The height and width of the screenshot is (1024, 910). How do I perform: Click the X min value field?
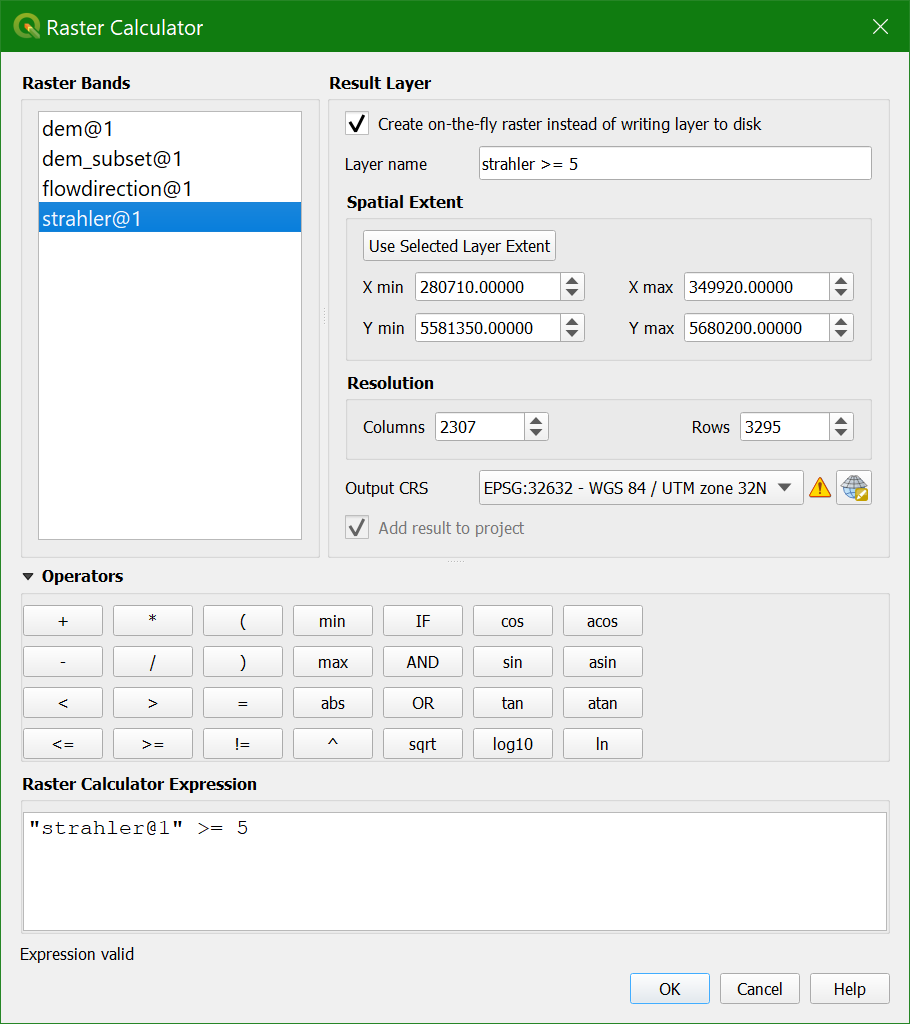coord(487,287)
